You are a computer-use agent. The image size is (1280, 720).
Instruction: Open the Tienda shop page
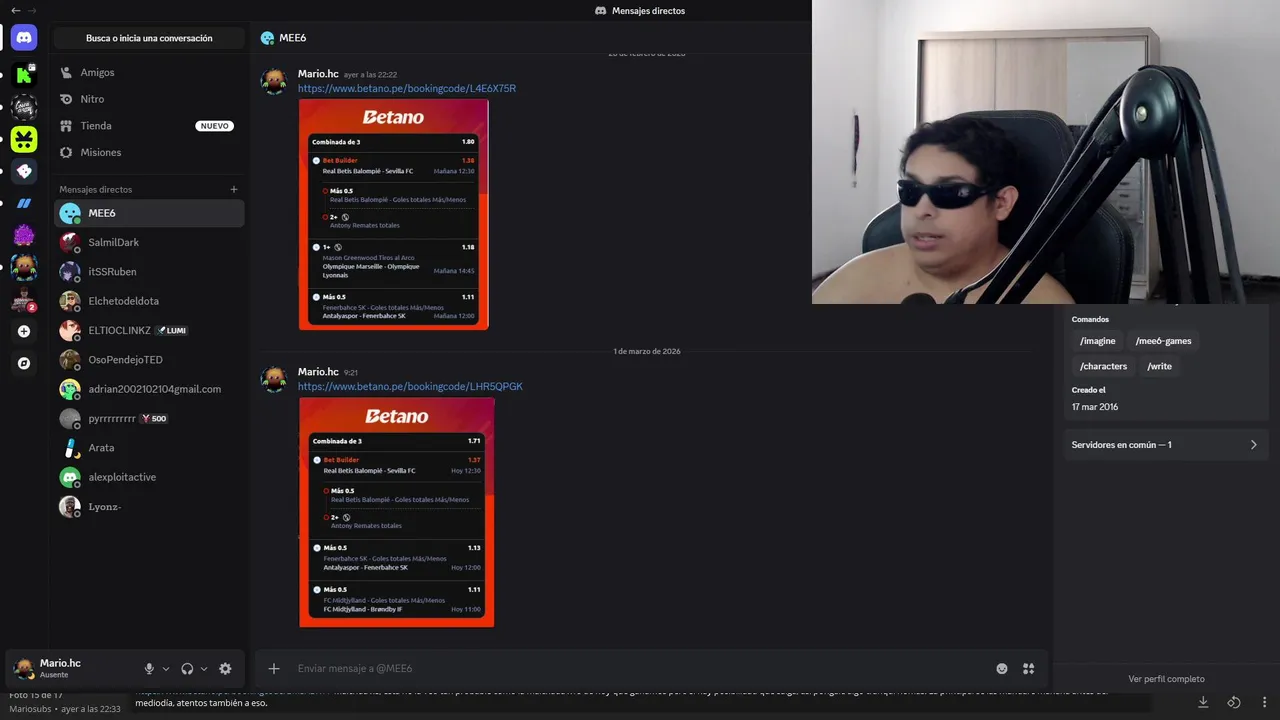[x=148, y=126]
